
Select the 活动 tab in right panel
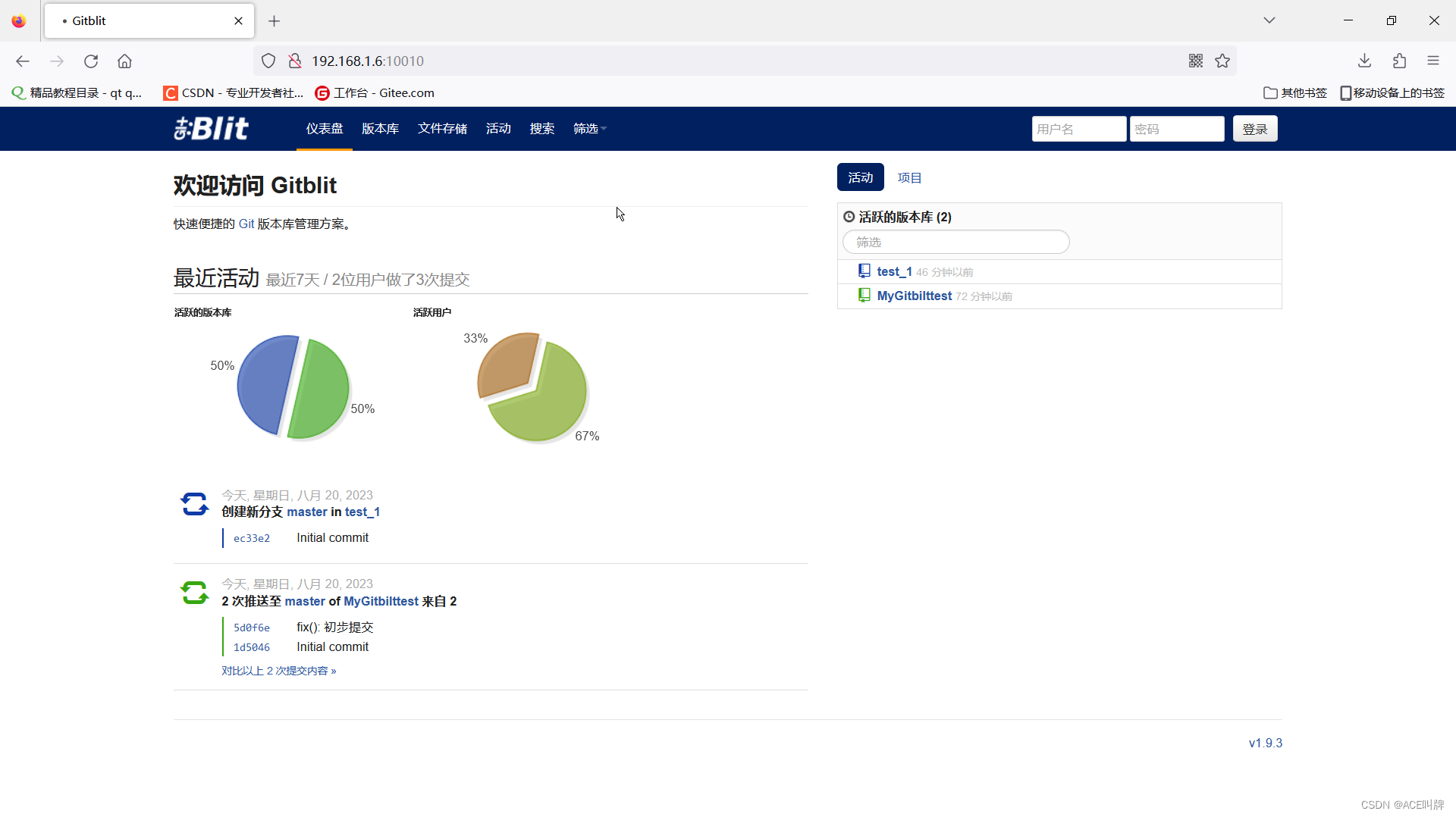[860, 177]
